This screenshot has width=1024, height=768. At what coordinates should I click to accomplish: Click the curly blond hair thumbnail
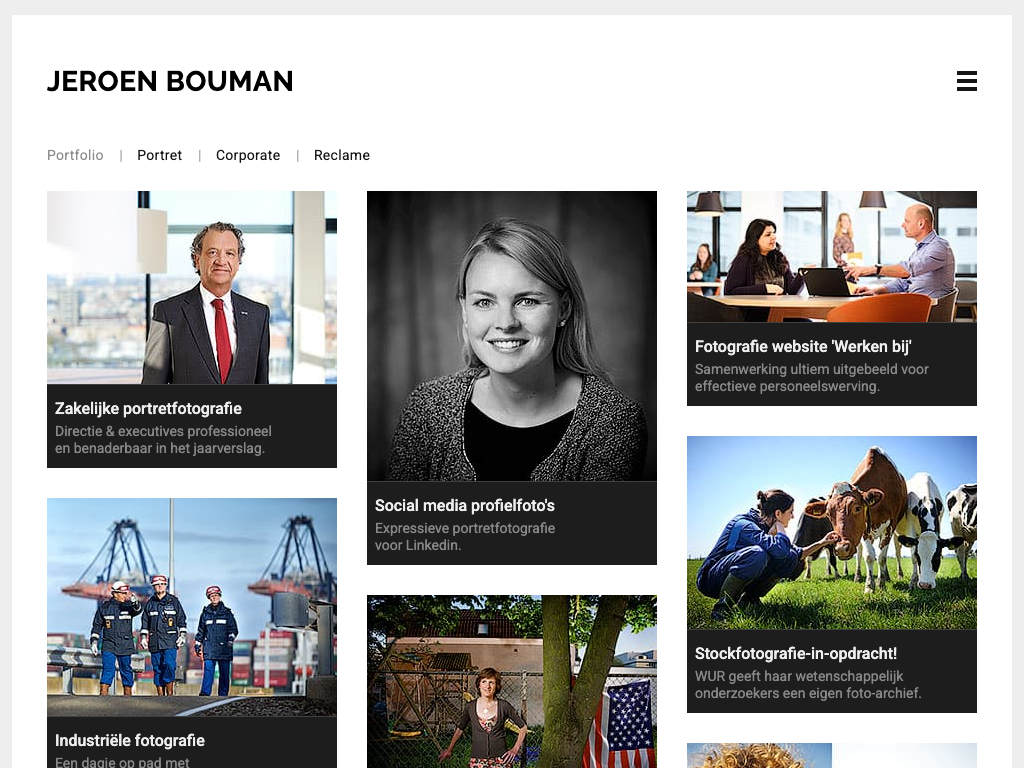(x=760, y=755)
